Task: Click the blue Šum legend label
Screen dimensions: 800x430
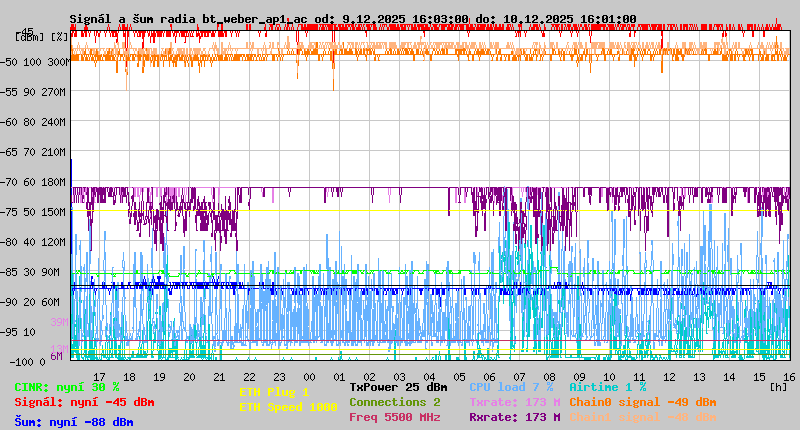Action: 74,422
